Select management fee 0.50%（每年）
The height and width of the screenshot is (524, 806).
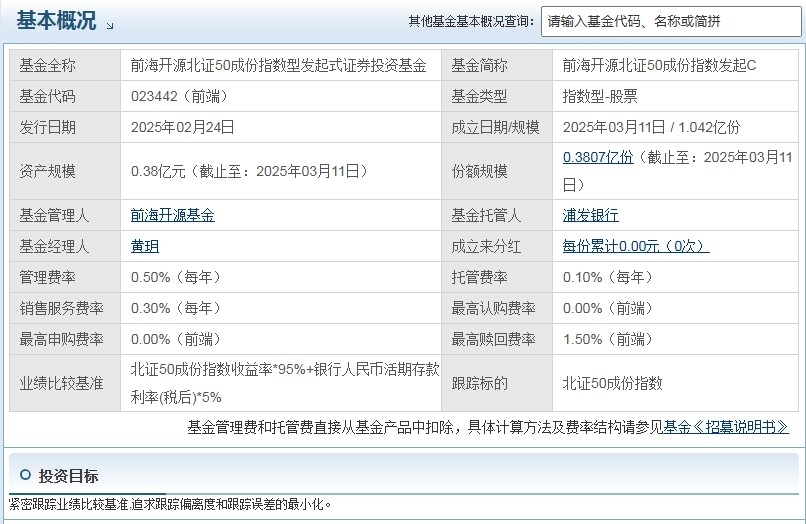pyautogui.click(x=176, y=277)
